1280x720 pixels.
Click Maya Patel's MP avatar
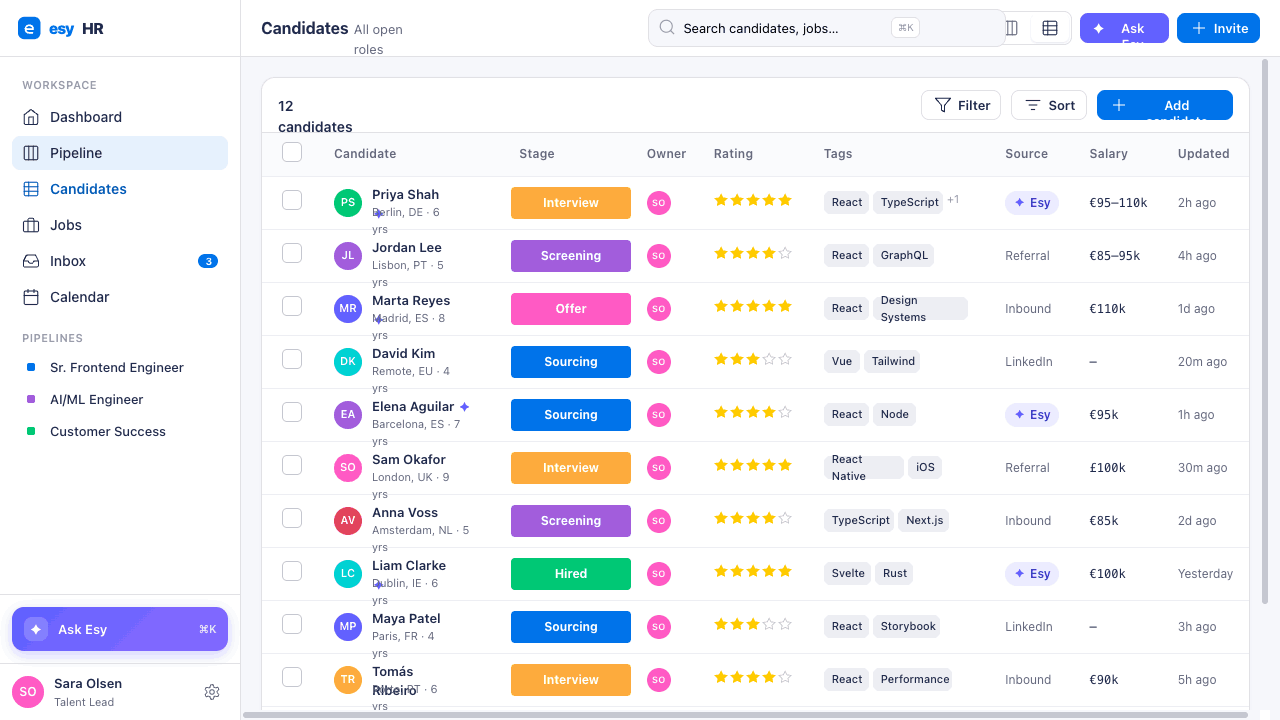click(x=348, y=627)
